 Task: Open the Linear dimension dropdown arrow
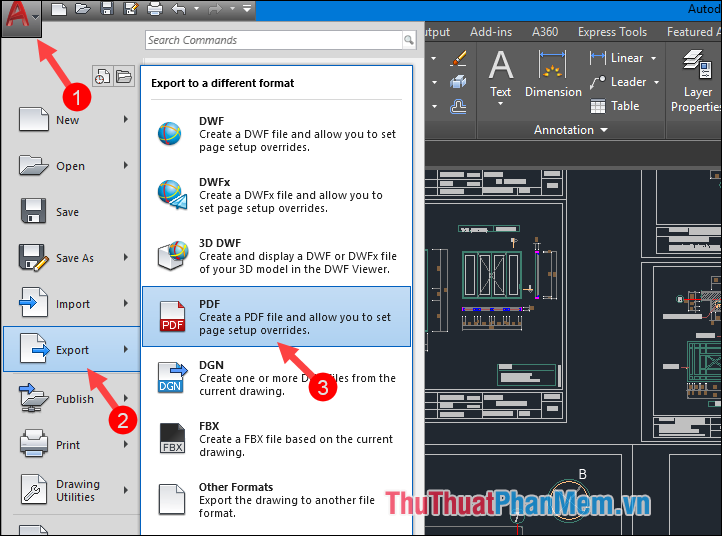click(653, 58)
